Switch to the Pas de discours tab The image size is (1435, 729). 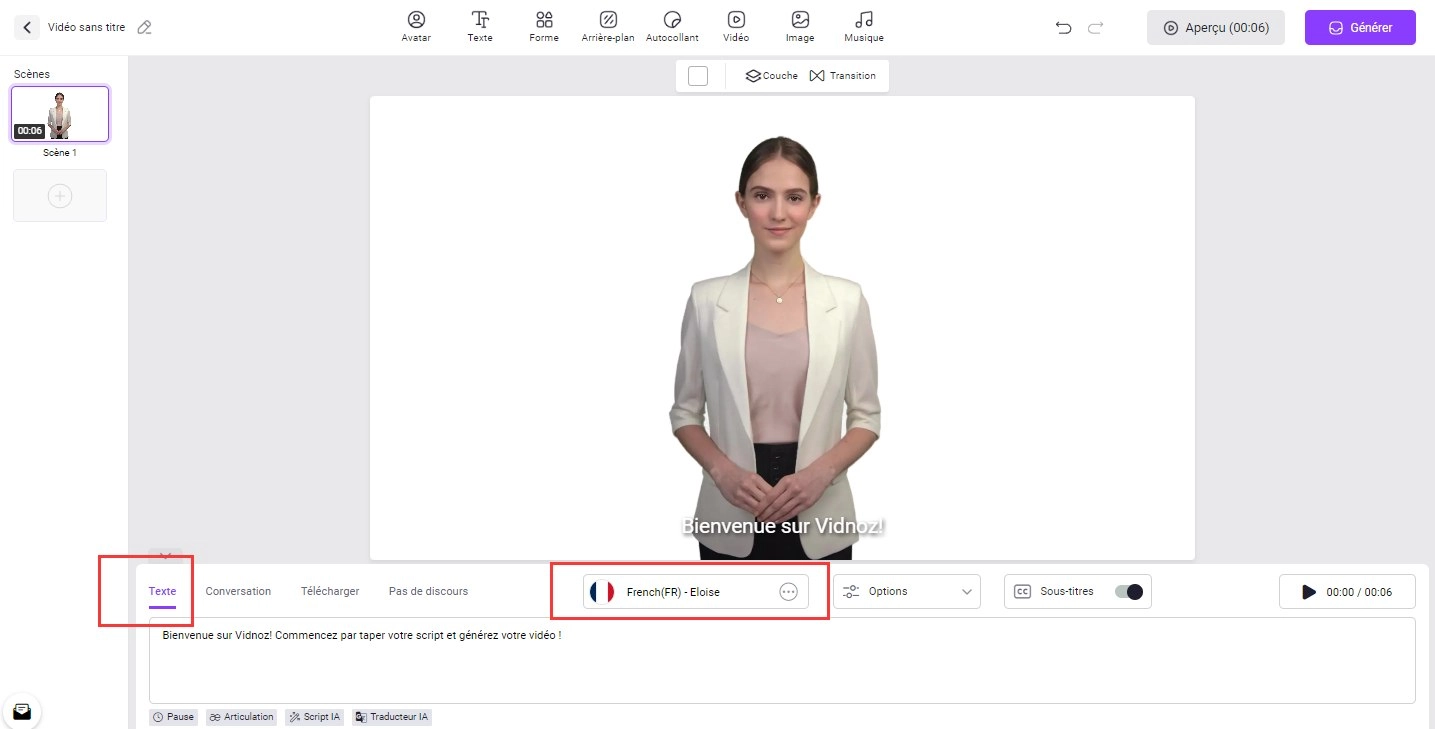pos(428,591)
